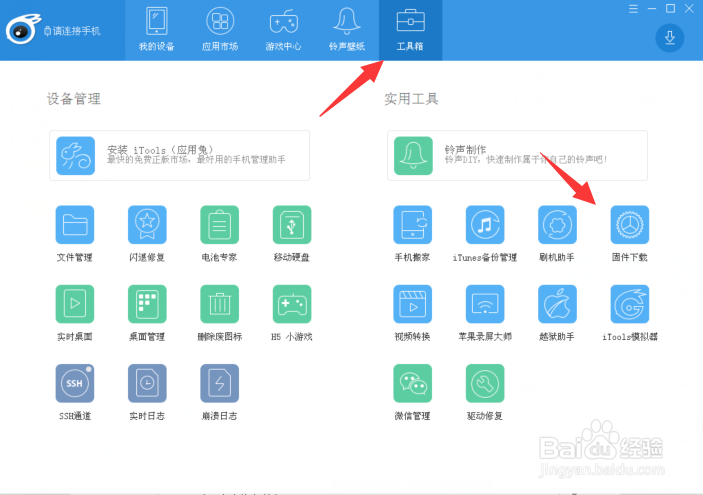Click the 铃声制作 ringtone maker banner
Viewport: 703px width, 495px height.
click(517, 156)
